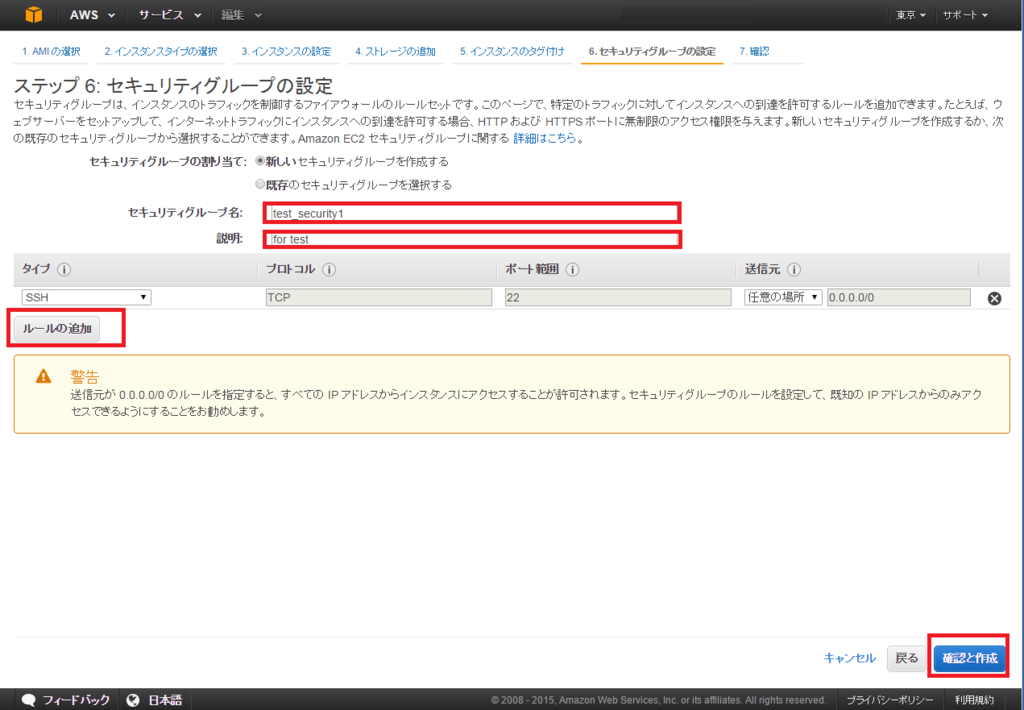The image size is (1024, 710).
Task: Select 既存のセキュリティグループを選択する radio button
Action: 258,184
